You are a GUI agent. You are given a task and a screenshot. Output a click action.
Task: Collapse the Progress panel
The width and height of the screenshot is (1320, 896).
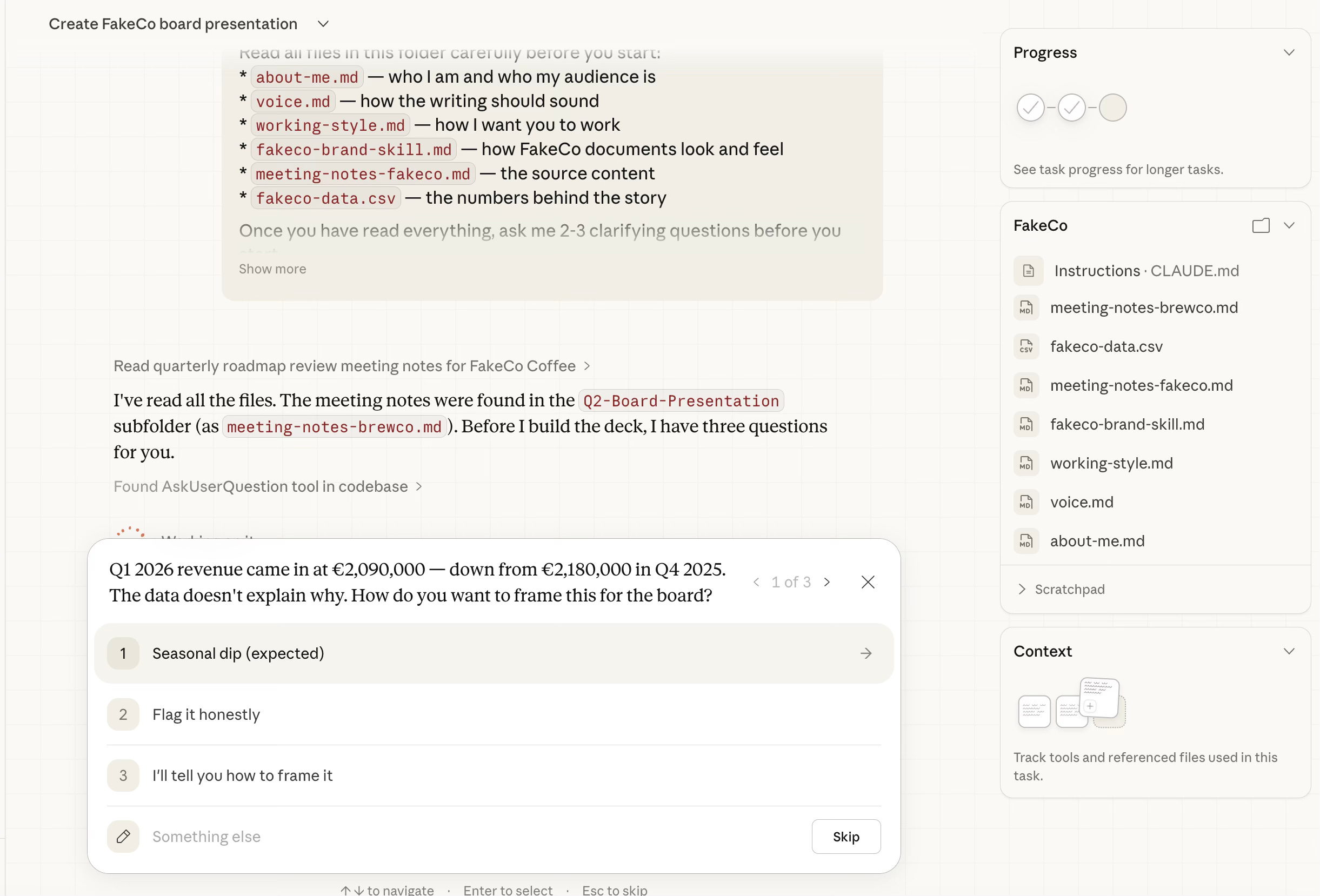(x=1289, y=53)
